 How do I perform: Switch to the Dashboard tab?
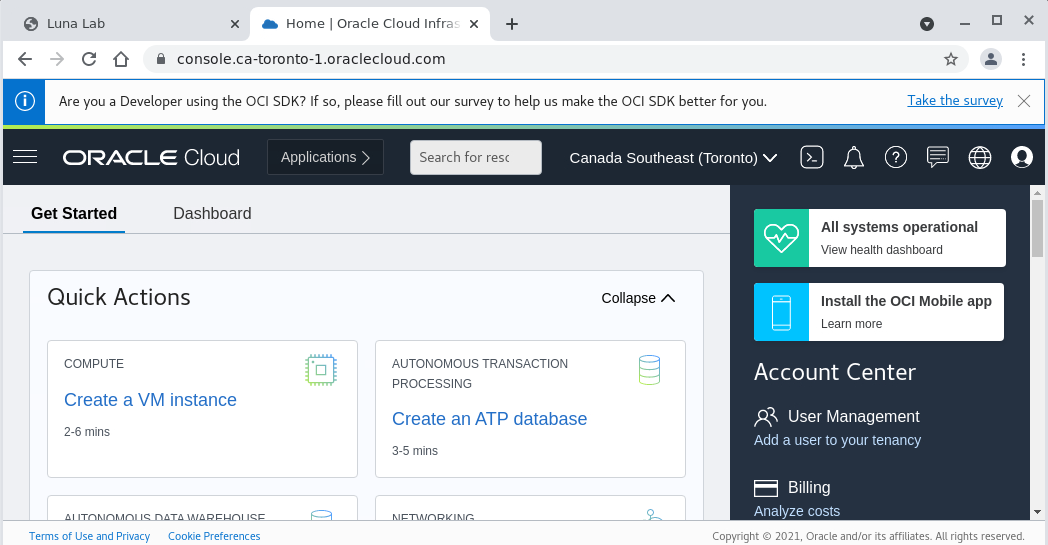pos(213,213)
